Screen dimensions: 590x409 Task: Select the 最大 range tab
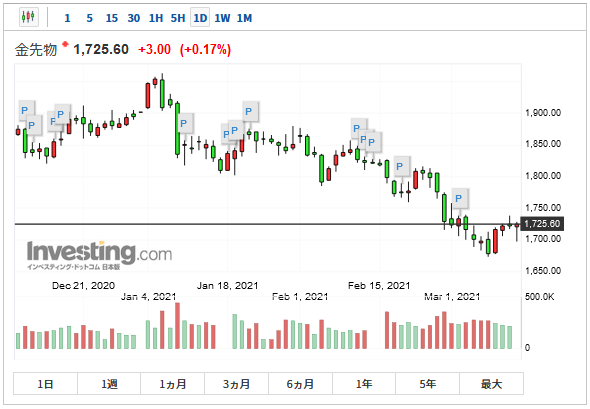click(491, 384)
